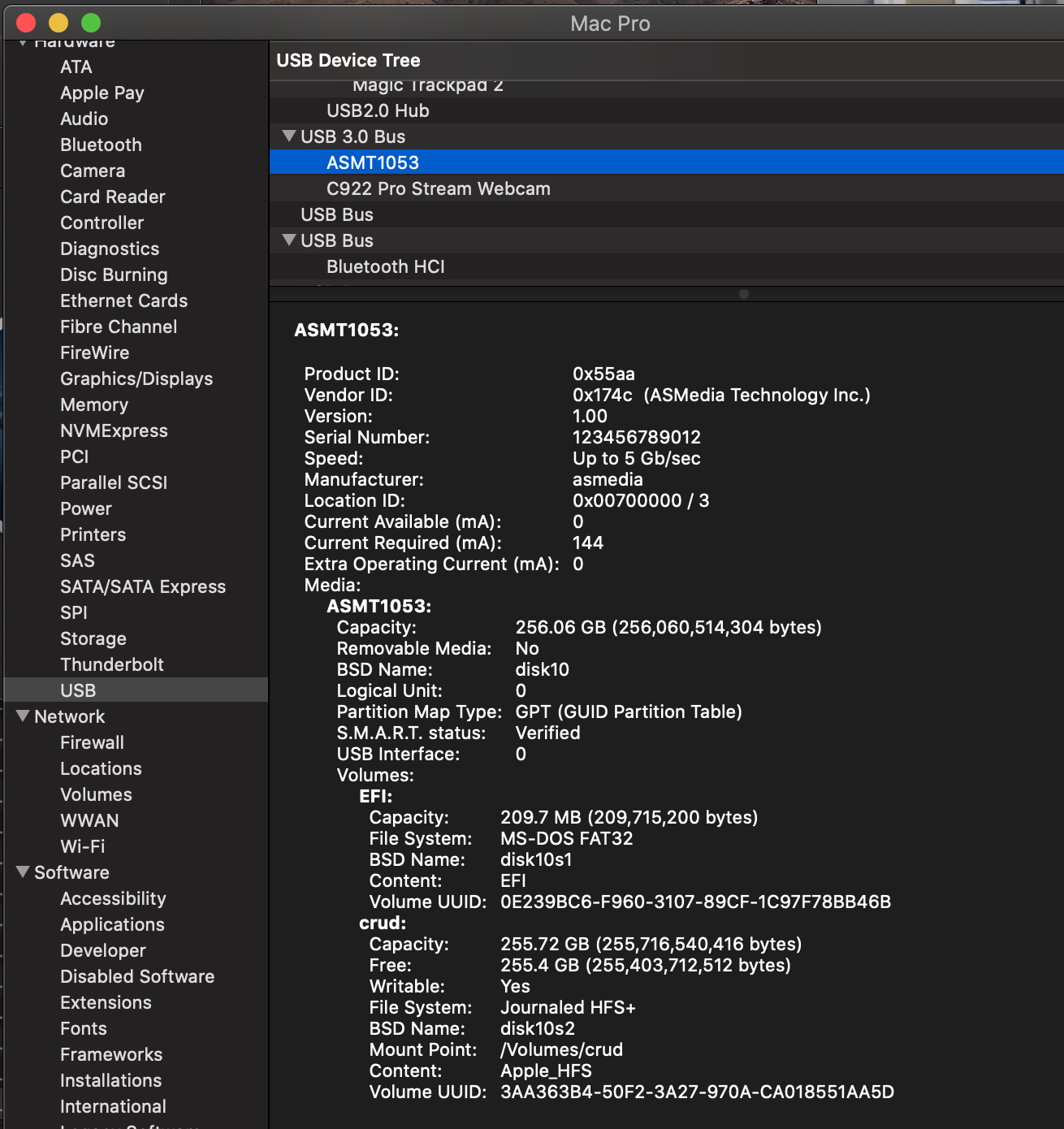Image resolution: width=1064 pixels, height=1129 pixels.
Task: Select Bluetooth in the Hardware list
Action: click(x=102, y=145)
